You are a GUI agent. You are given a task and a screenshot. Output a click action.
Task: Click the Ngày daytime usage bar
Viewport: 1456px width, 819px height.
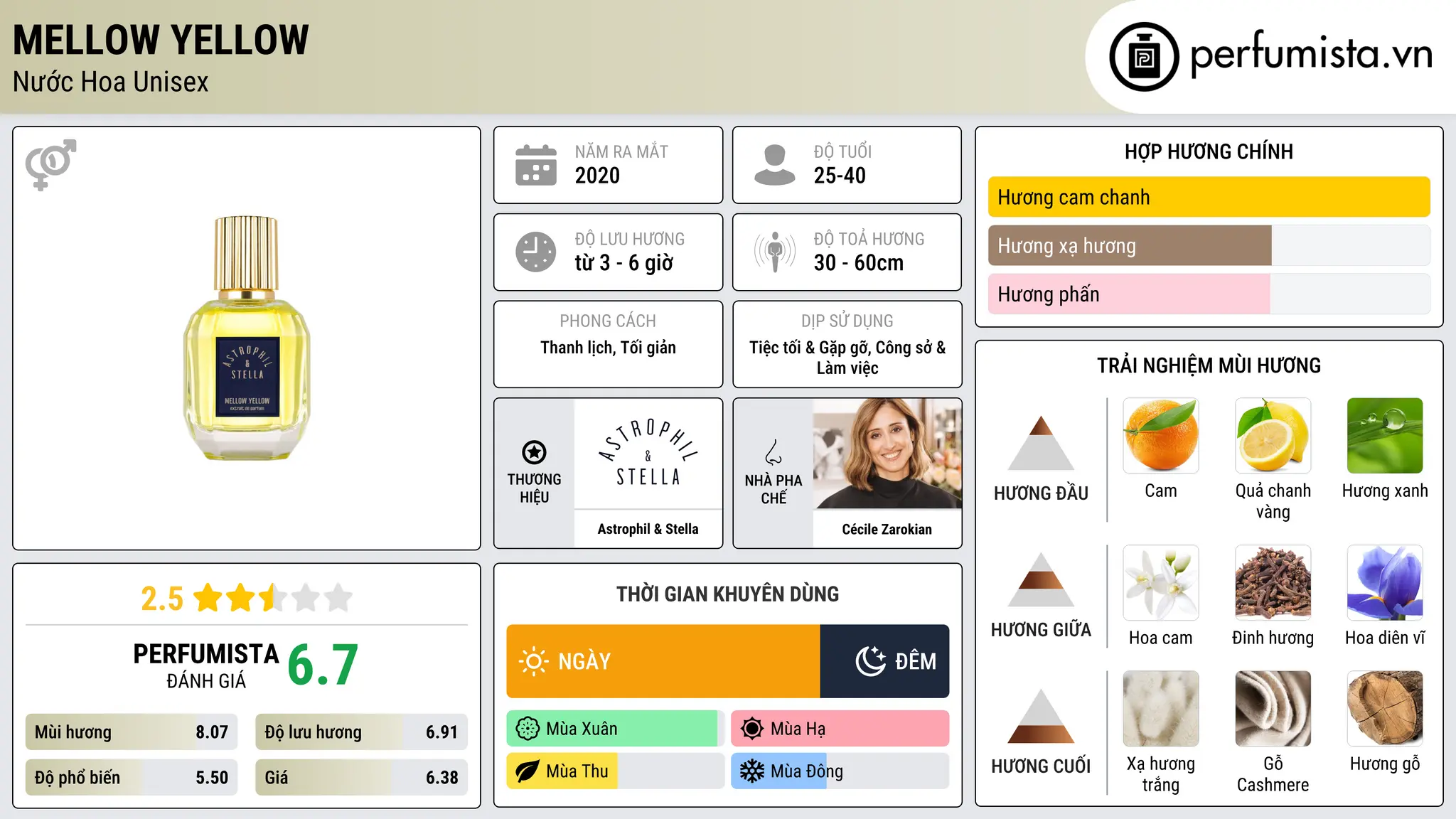[x=663, y=661]
